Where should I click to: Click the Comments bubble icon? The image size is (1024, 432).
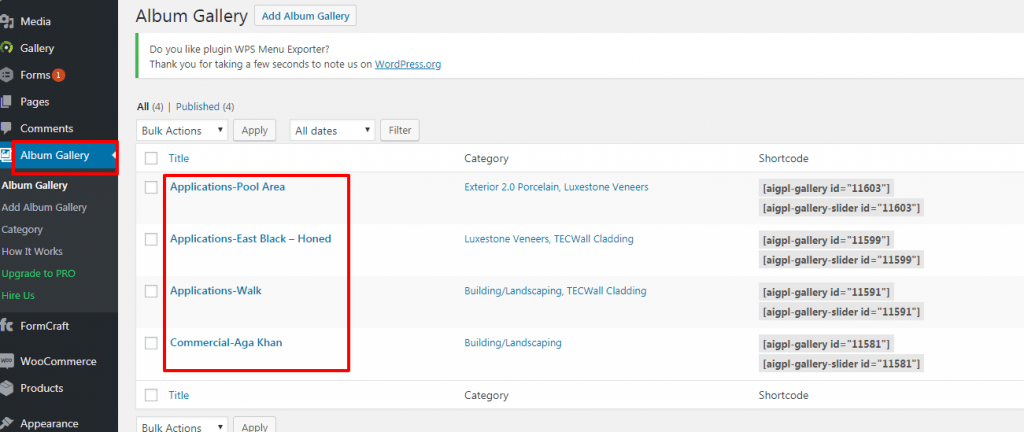coord(6,129)
